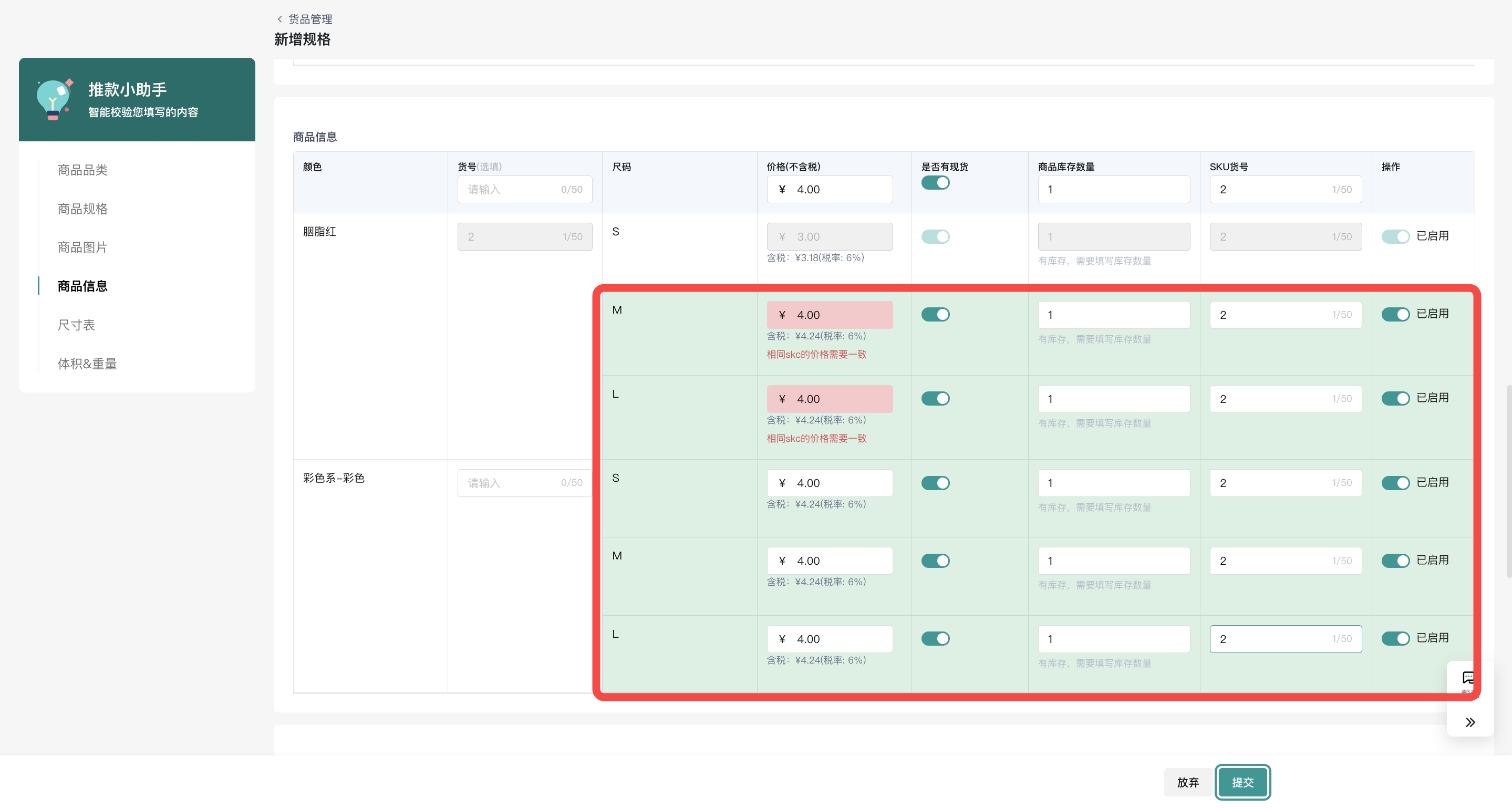Click the back arrow beside 货品管理
1512x808 pixels.
279,19
